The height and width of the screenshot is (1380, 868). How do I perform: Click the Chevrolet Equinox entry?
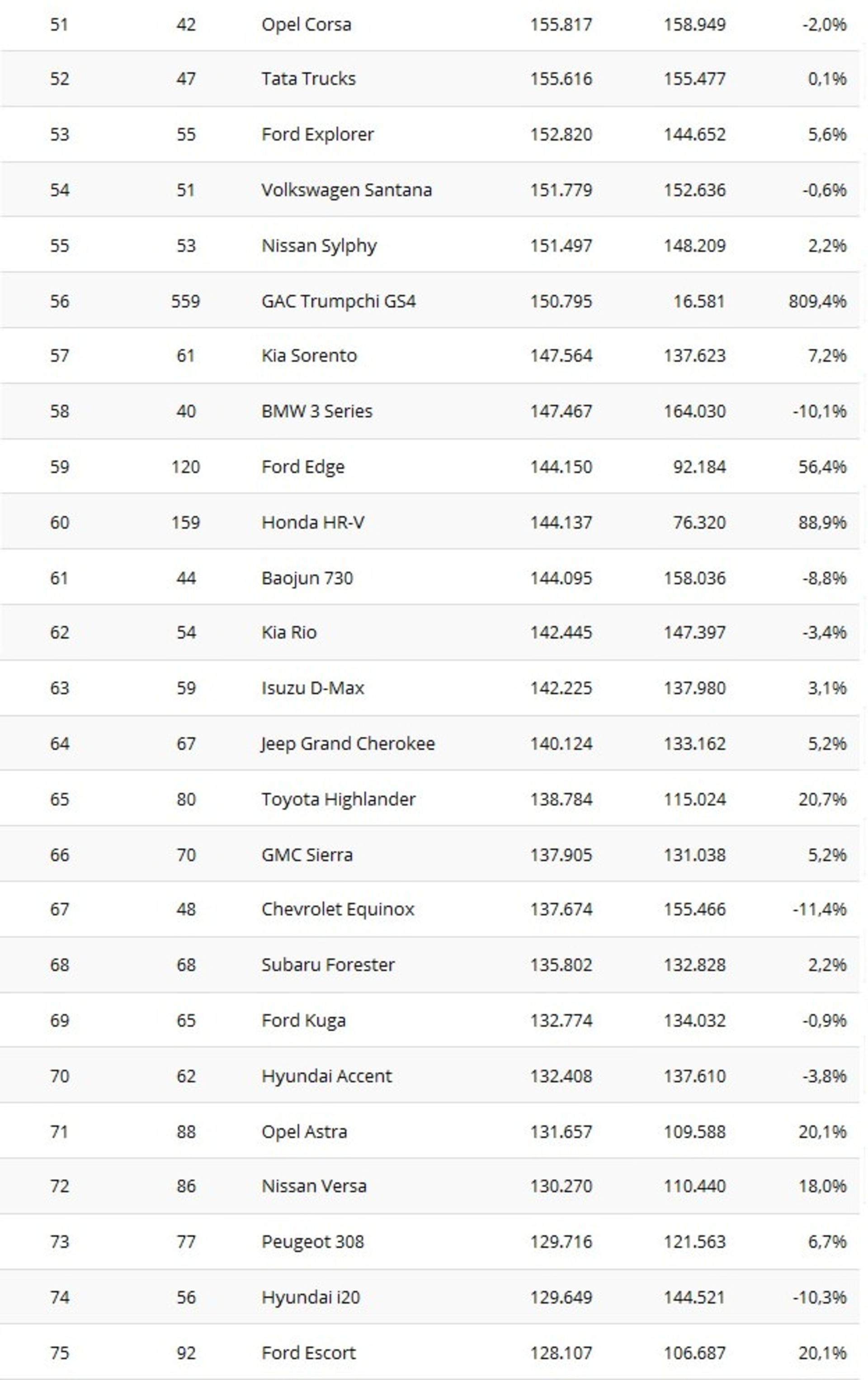coord(337,909)
